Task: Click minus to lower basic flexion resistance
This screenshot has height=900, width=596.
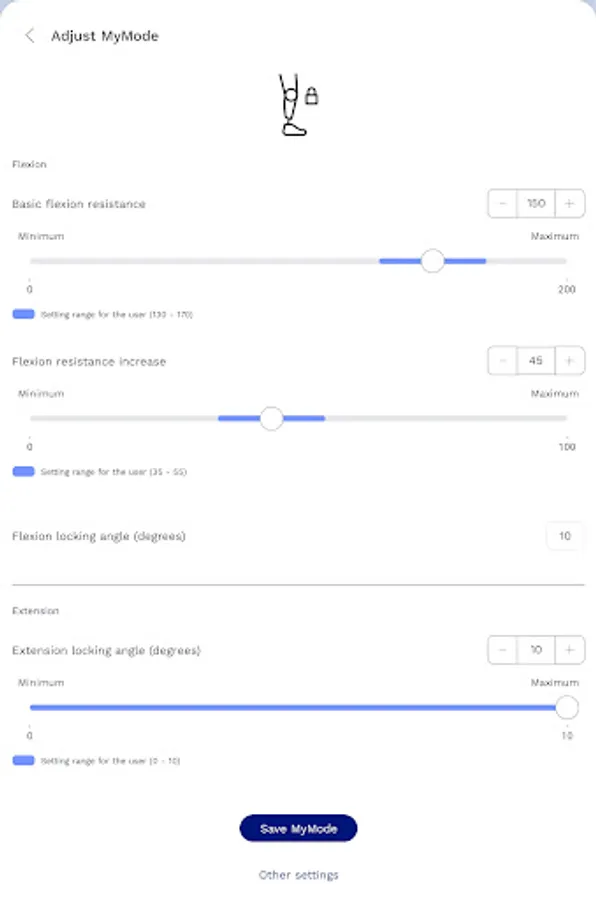Action: coord(501,203)
